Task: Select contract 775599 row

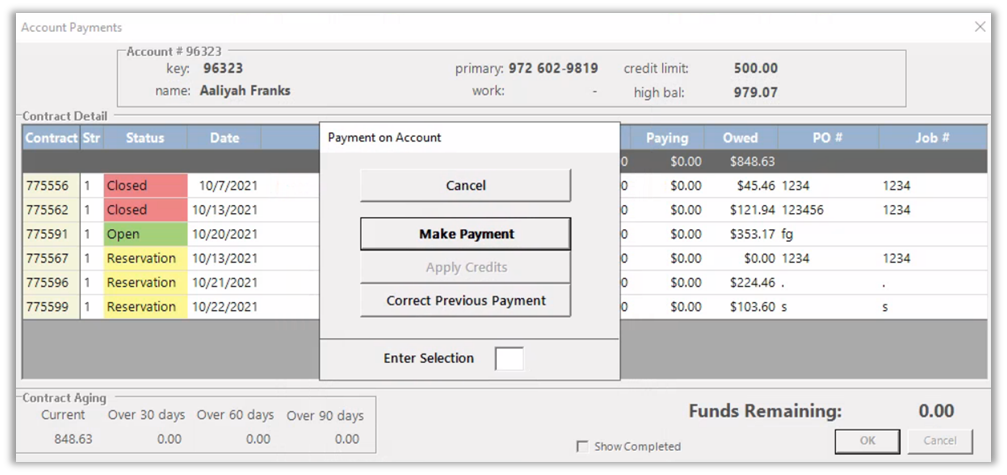Action: pos(48,307)
